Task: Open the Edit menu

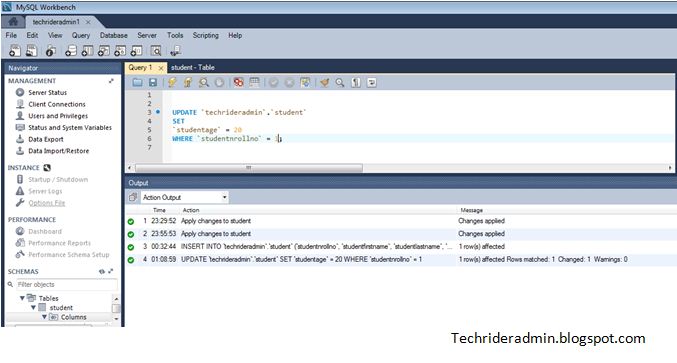Action: click(32, 35)
